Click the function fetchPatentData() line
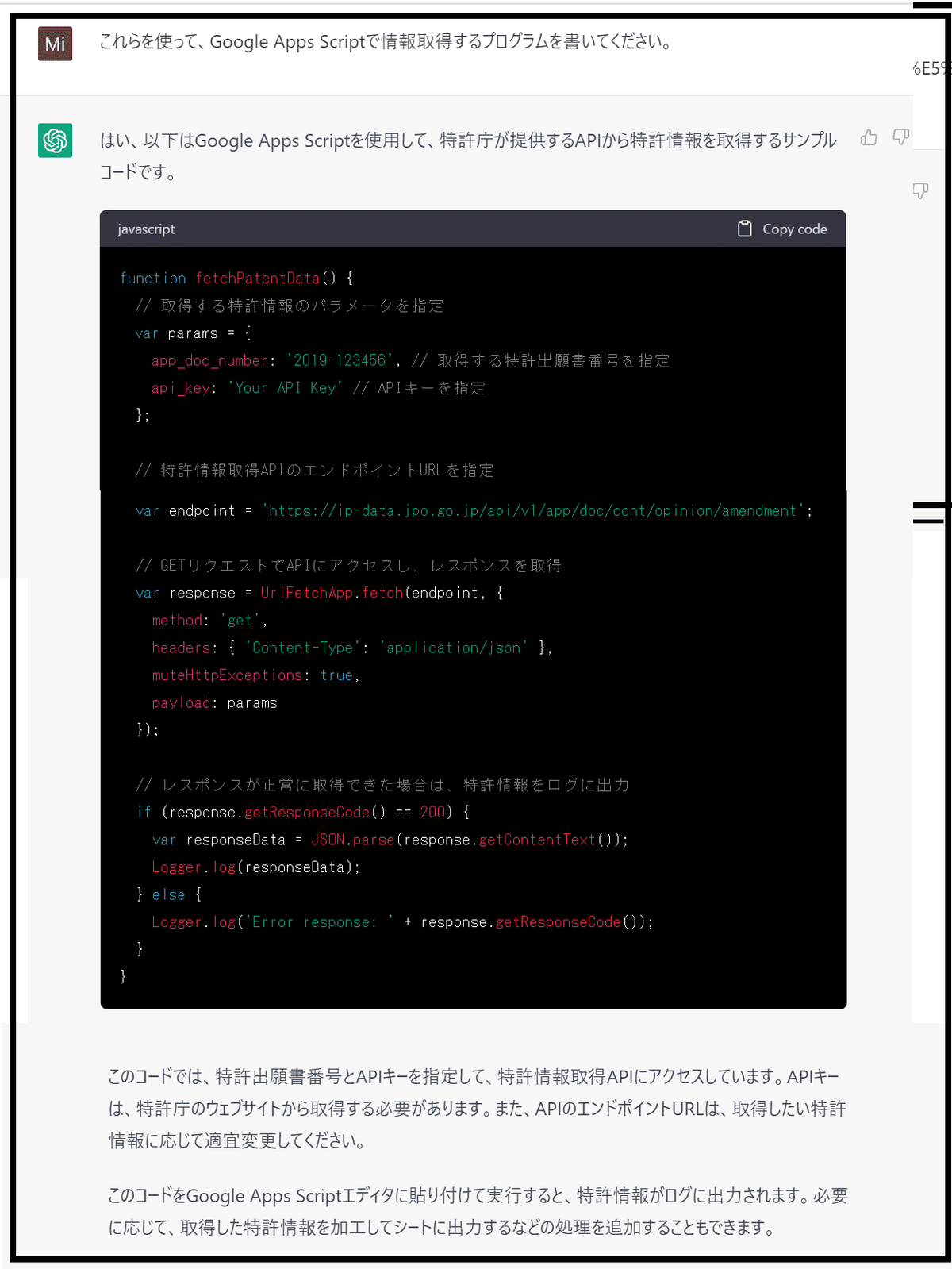The width and height of the screenshot is (952, 1269). click(236, 278)
